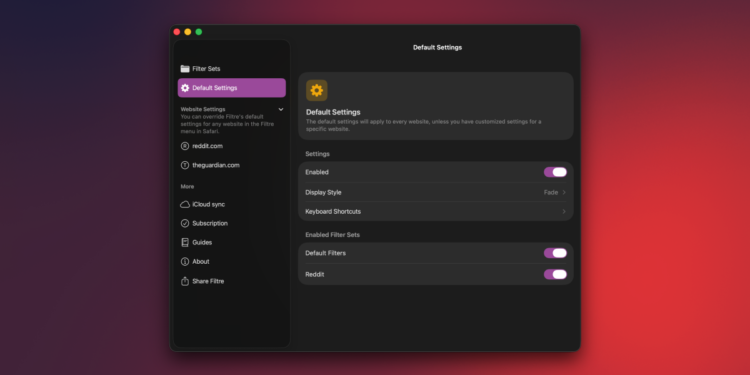Click the yellow gear icon in header card
This screenshot has height=375, width=750.
pyautogui.click(x=317, y=90)
